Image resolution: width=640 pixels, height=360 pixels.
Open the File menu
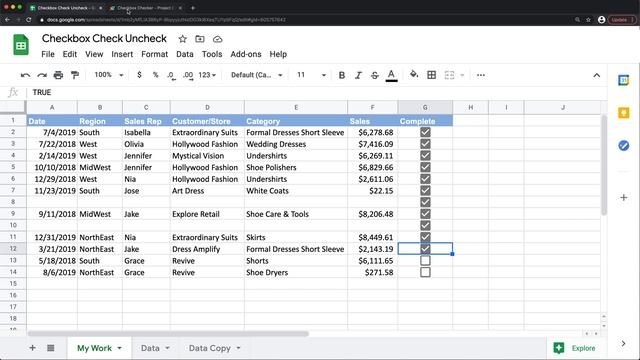pos(48,54)
